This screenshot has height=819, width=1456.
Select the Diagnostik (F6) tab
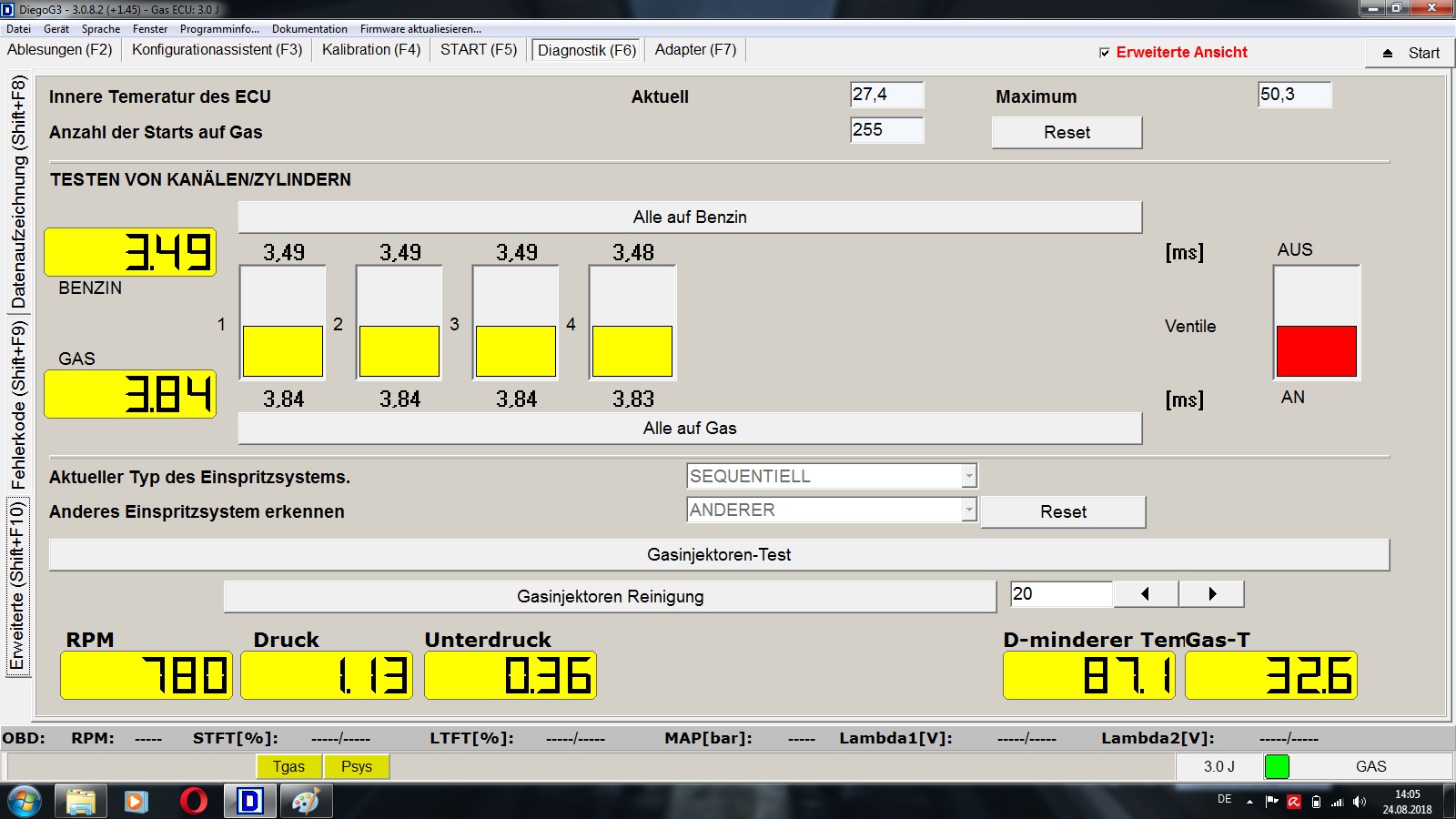(x=587, y=50)
